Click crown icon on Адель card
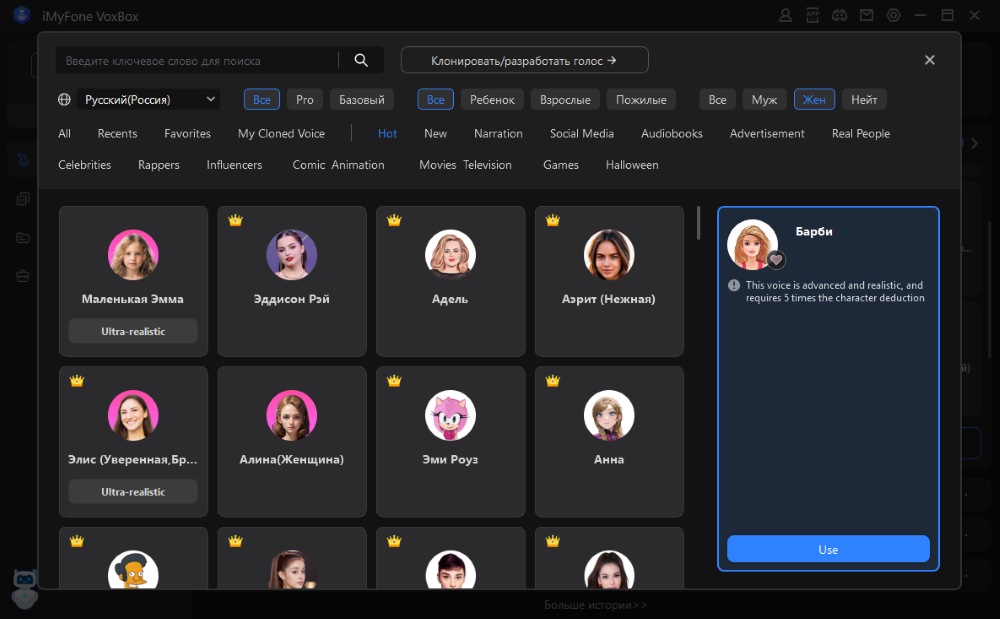This screenshot has width=1000, height=619. coord(394,221)
